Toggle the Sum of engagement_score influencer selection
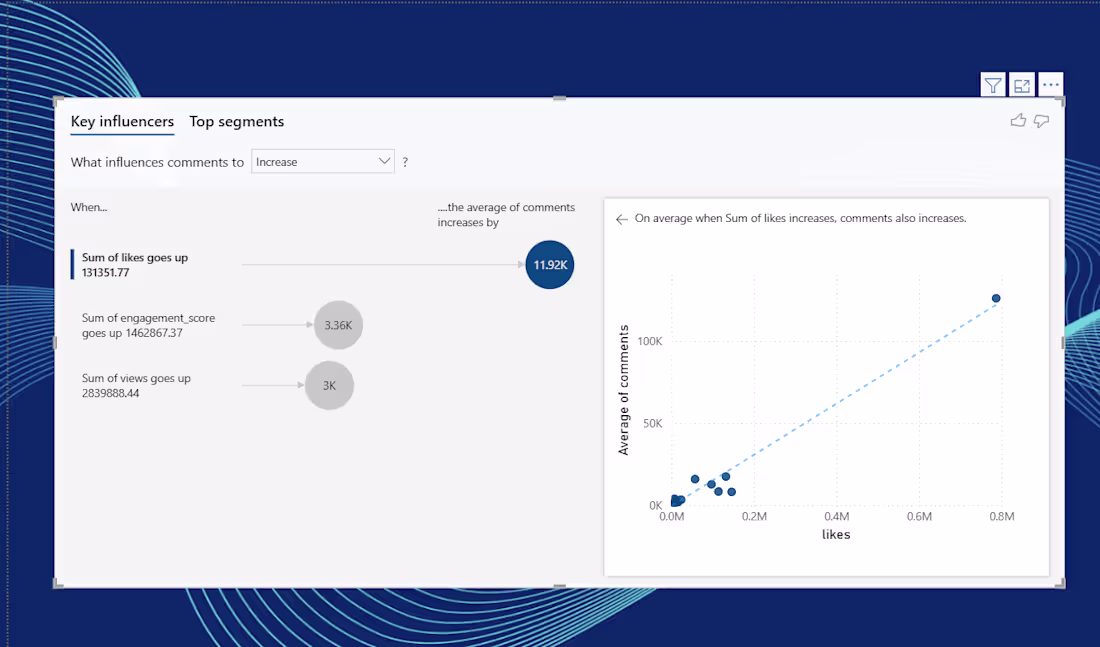The width and height of the screenshot is (1100, 647). click(x=148, y=325)
